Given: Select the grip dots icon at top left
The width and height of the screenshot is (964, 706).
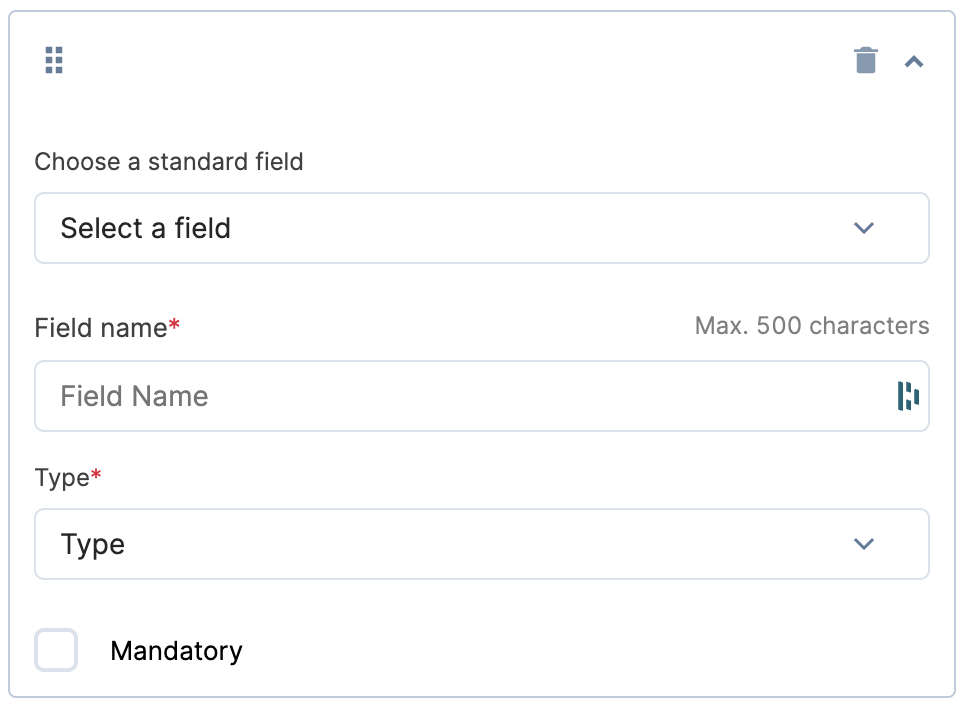Looking at the screenshot, I should (x=53, y=60).
